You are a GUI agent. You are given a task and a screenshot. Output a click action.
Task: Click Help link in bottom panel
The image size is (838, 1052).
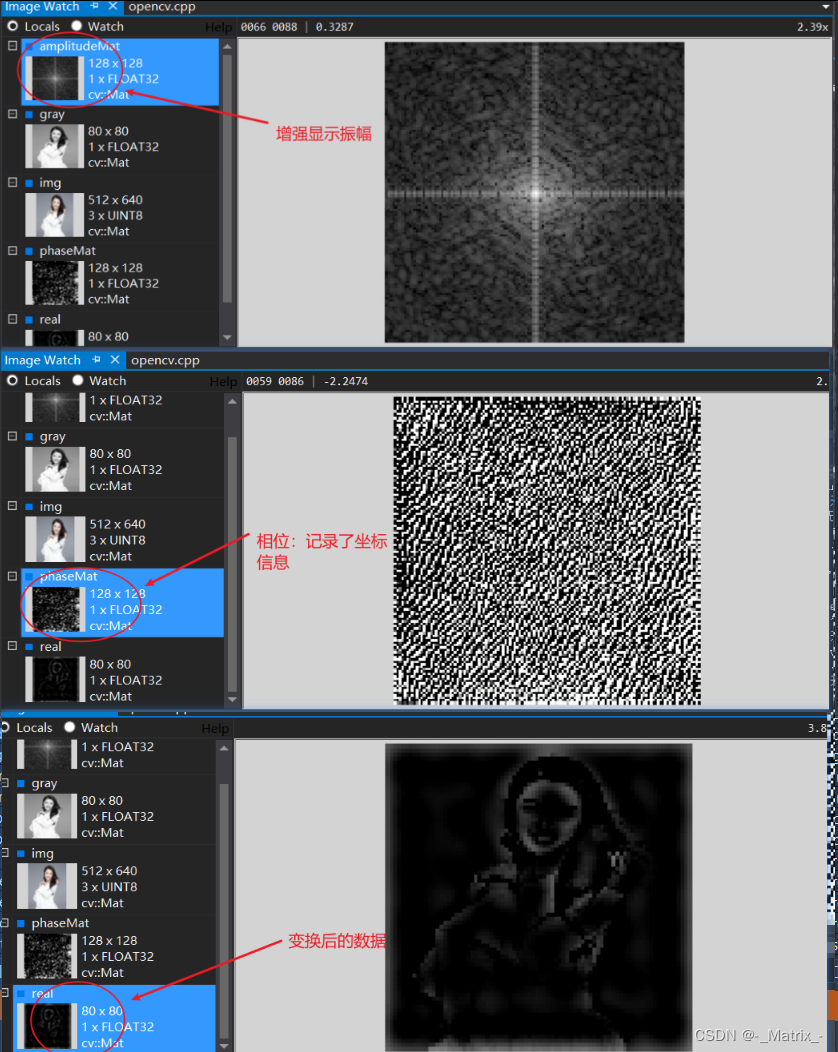click(215, 729)
